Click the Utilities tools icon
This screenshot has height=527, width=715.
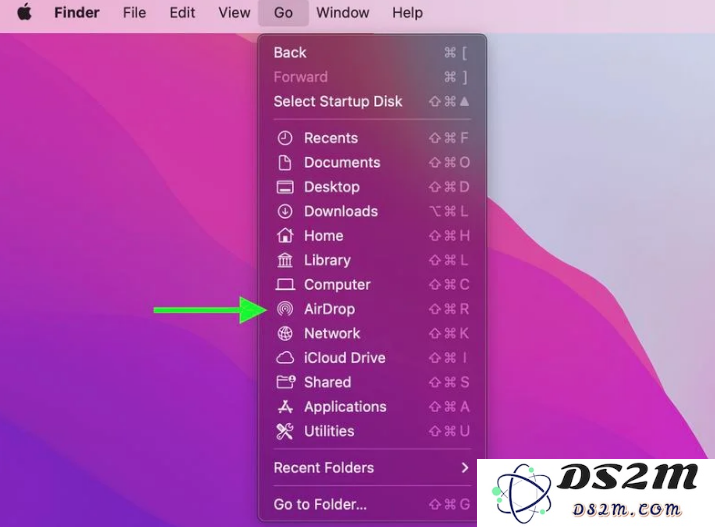pos(285,431)
